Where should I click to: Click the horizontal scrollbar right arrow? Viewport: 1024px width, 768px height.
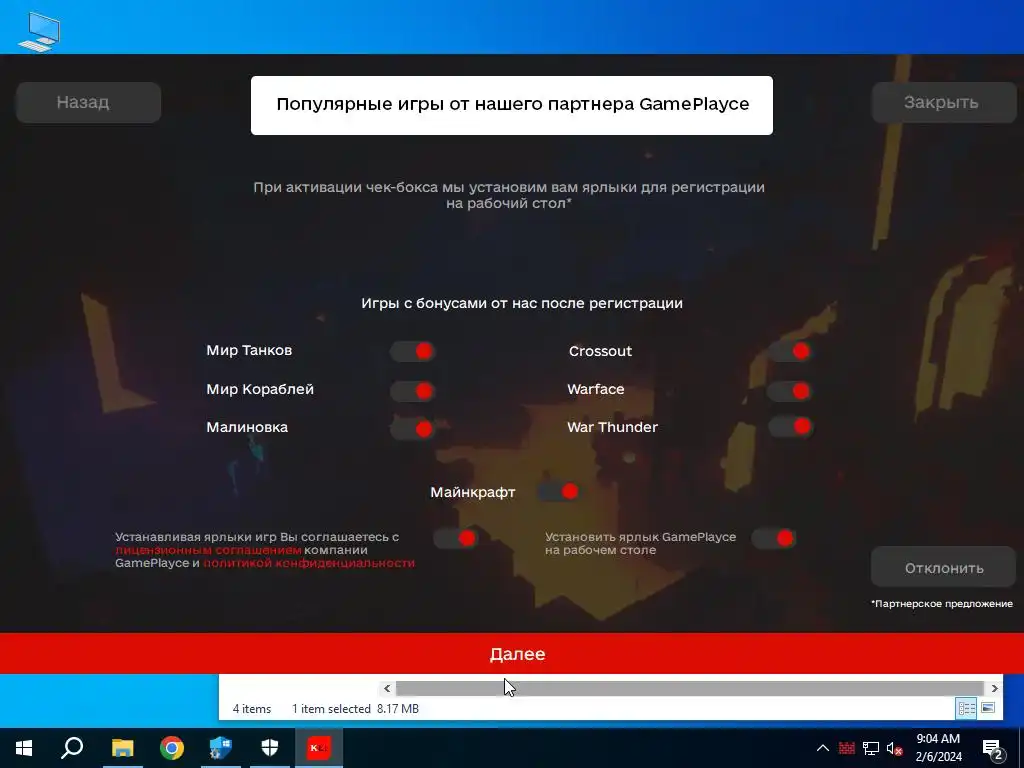point(995,688)
